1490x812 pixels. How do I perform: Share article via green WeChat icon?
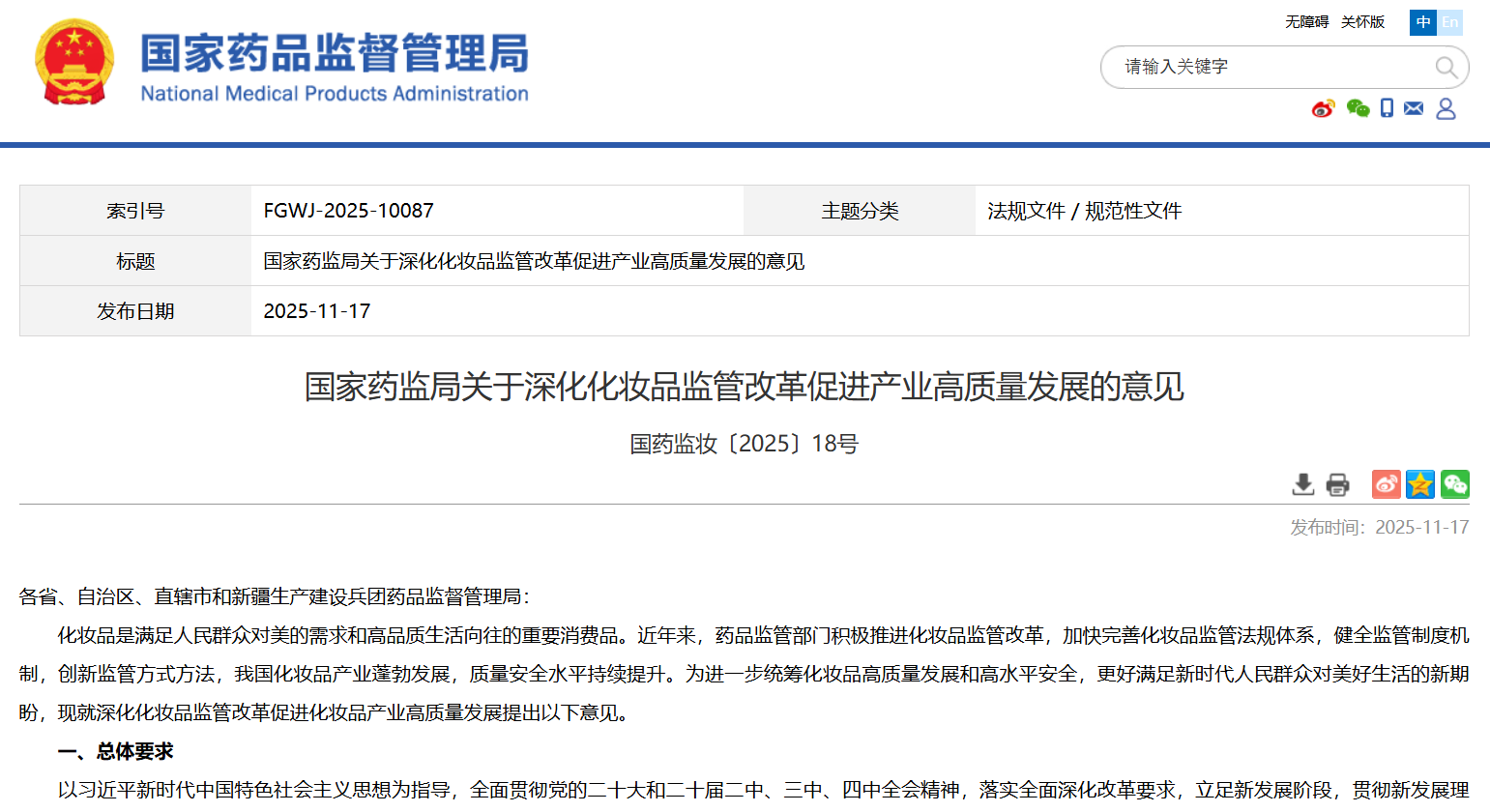pos(1454,484)
